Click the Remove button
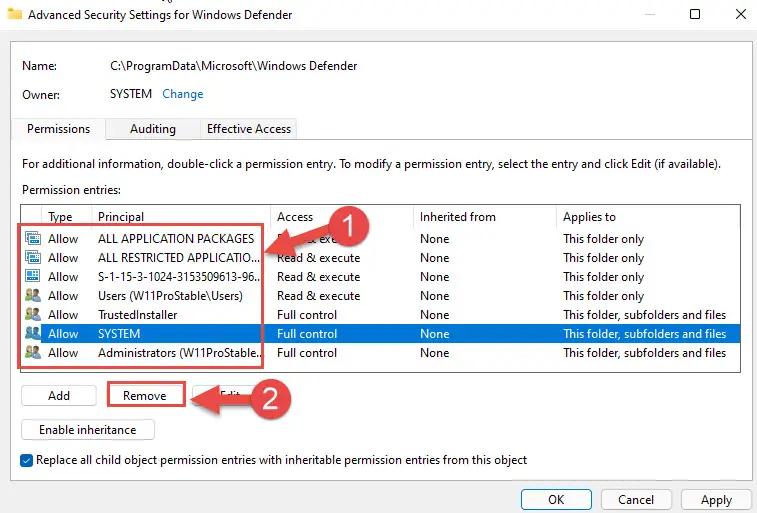 145,396
